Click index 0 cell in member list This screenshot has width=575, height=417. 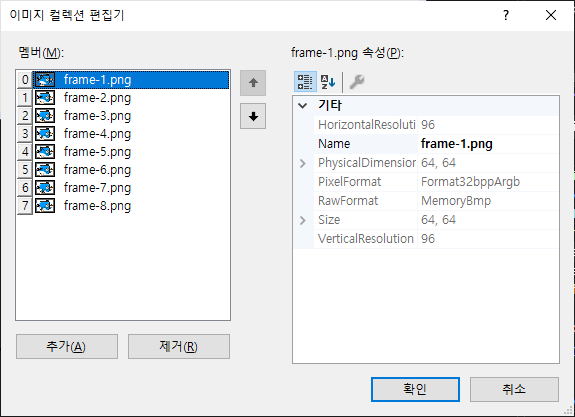(x=25, y=80)
